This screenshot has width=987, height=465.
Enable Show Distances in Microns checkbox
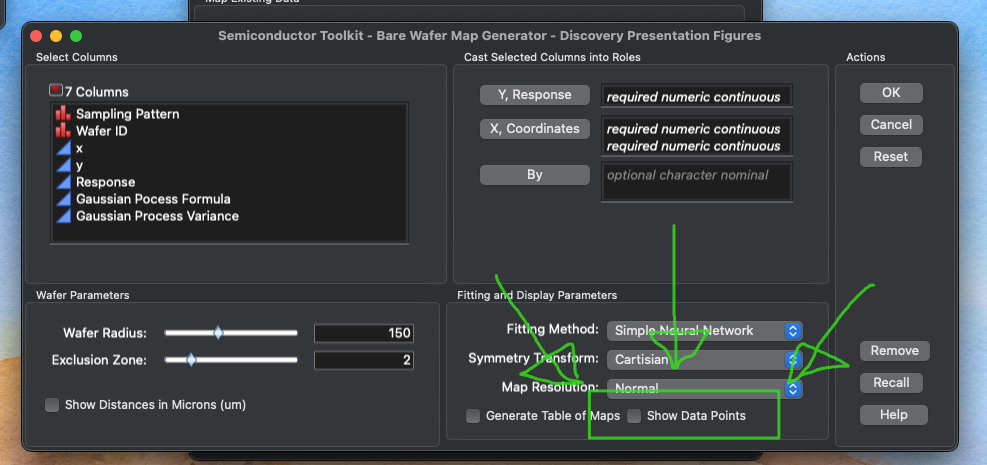point(52,405)
